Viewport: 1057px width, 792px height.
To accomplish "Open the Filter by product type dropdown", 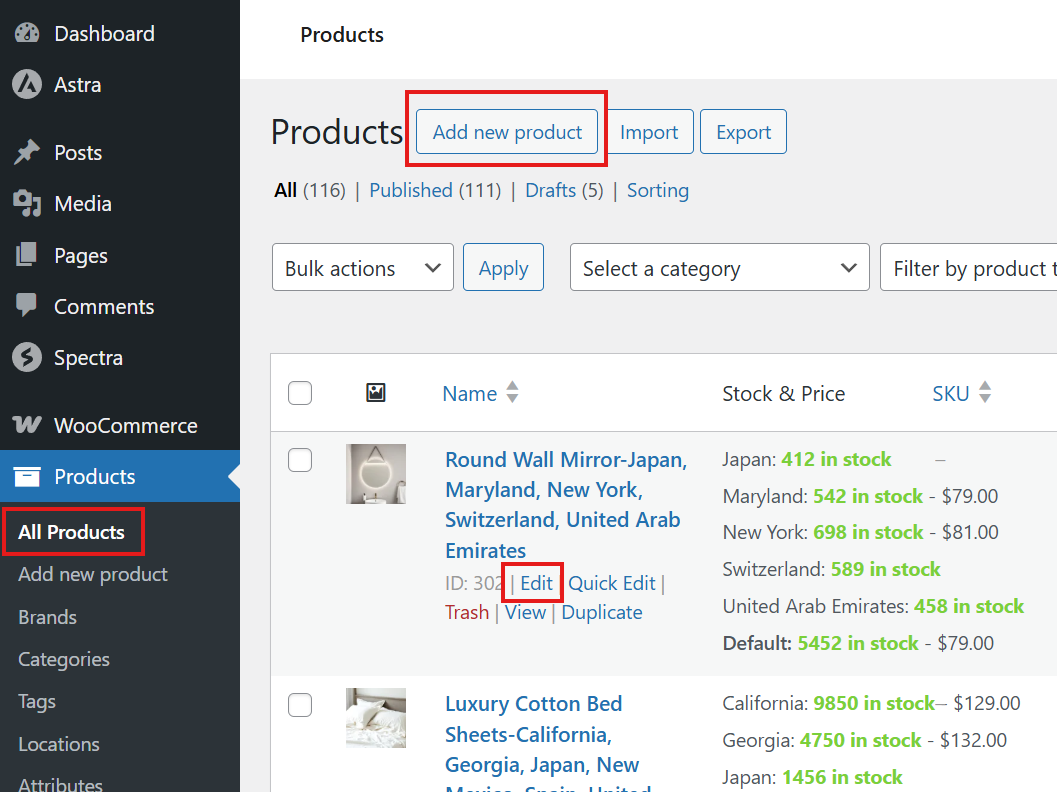I will tap(968, 268).
